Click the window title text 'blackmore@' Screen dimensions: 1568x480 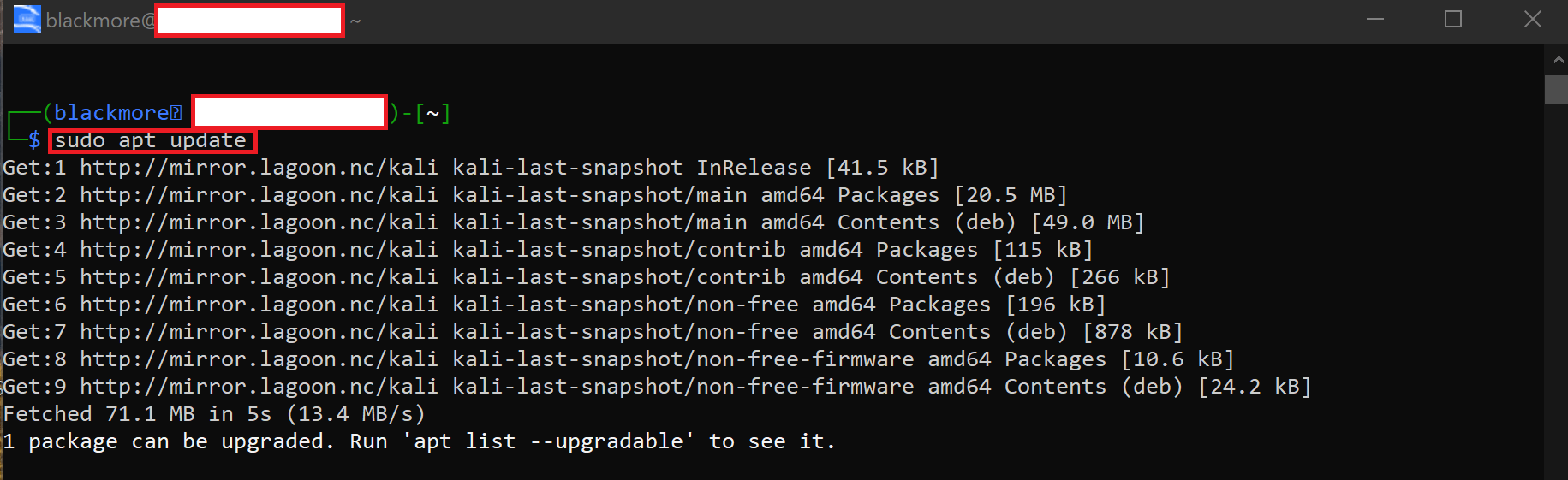coord(100,21)
